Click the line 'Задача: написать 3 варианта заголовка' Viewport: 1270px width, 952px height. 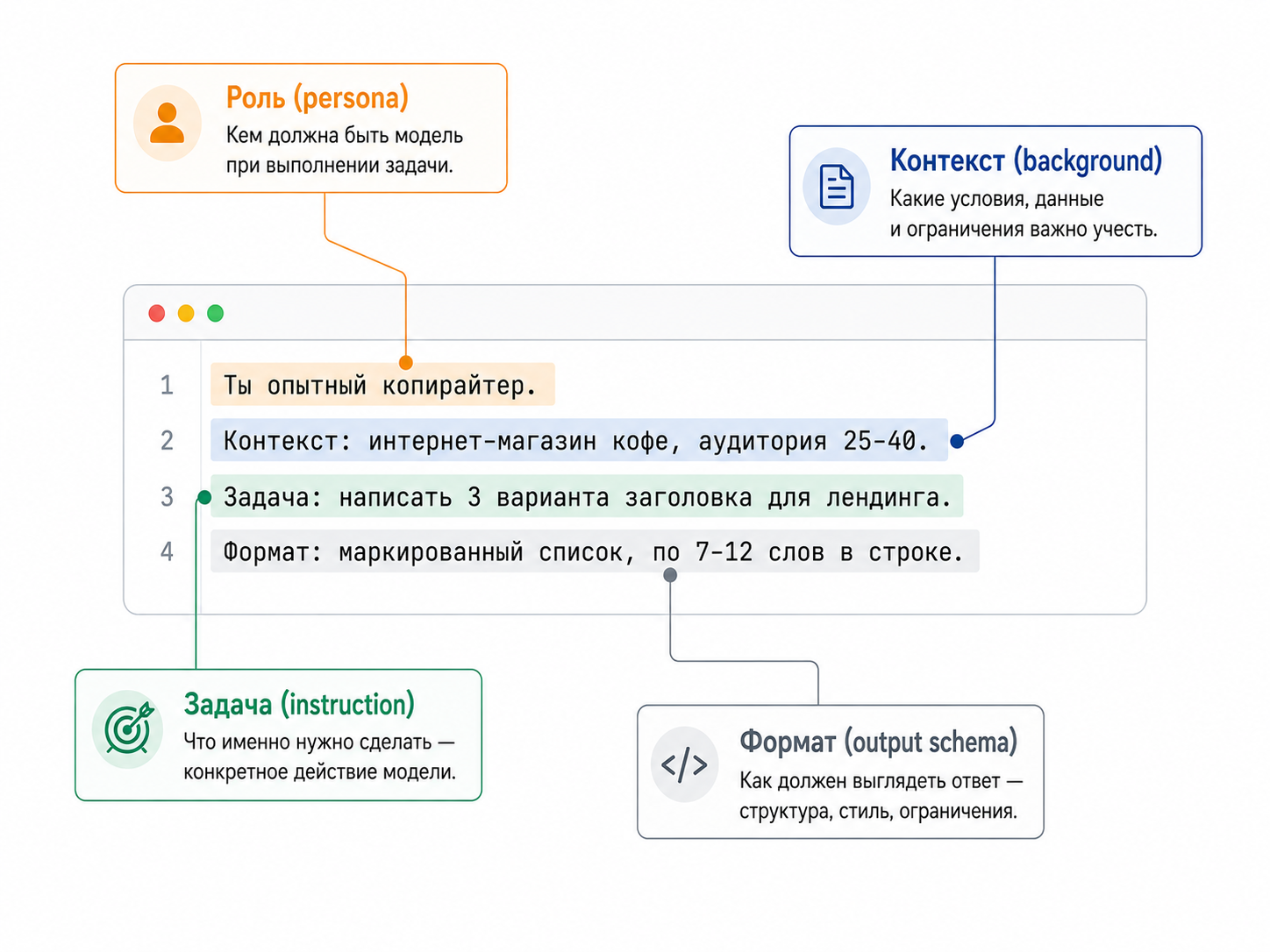587,496
